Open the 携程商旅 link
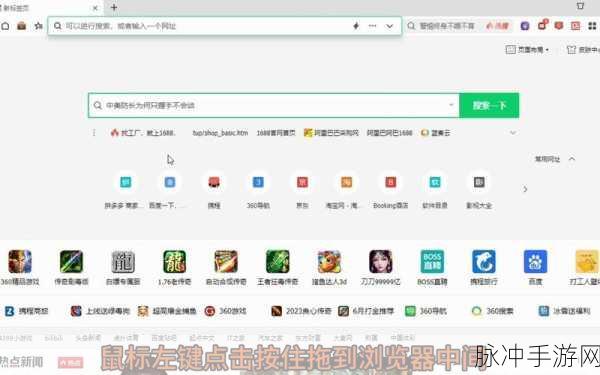Screen dimensions: 600x375 [26, 311]
